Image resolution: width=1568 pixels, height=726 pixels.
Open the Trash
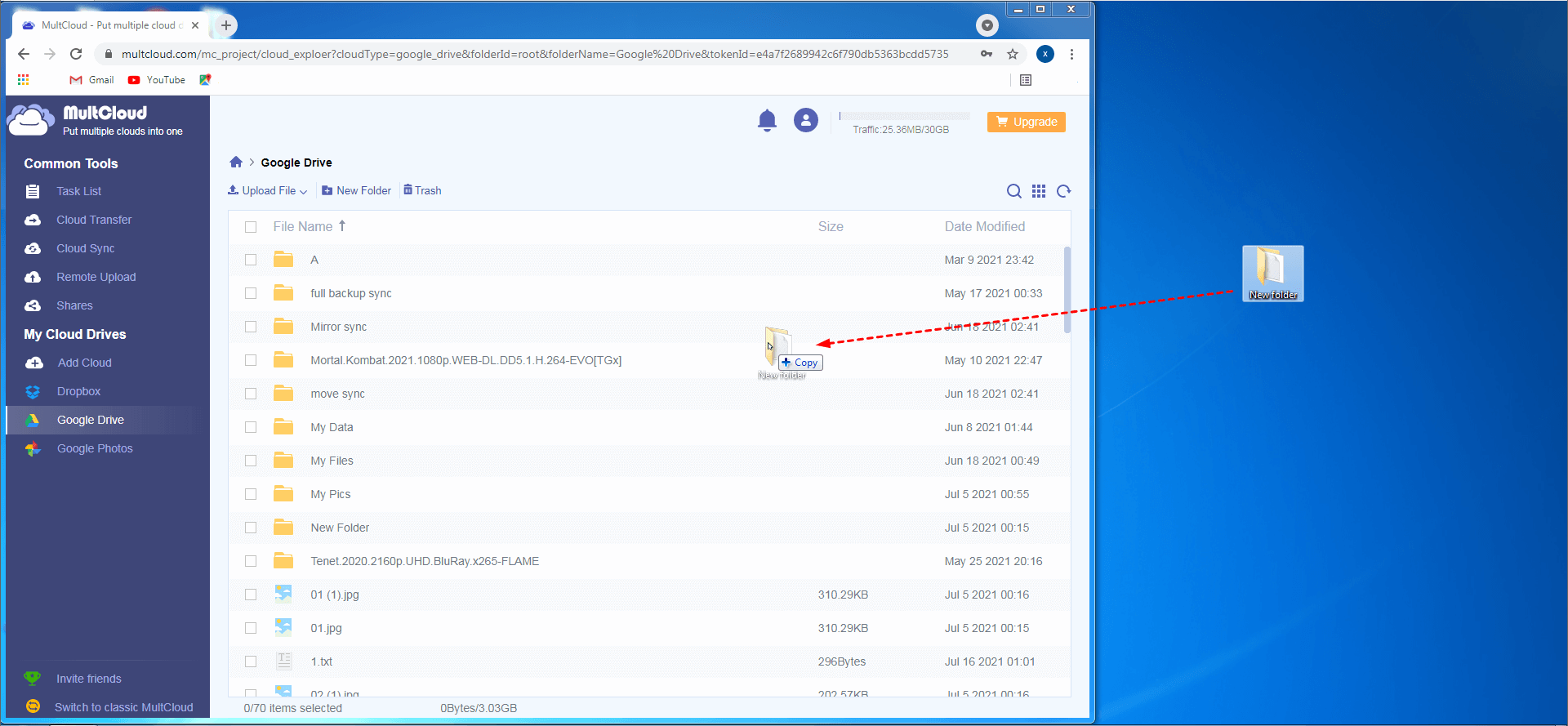[422, 191]
